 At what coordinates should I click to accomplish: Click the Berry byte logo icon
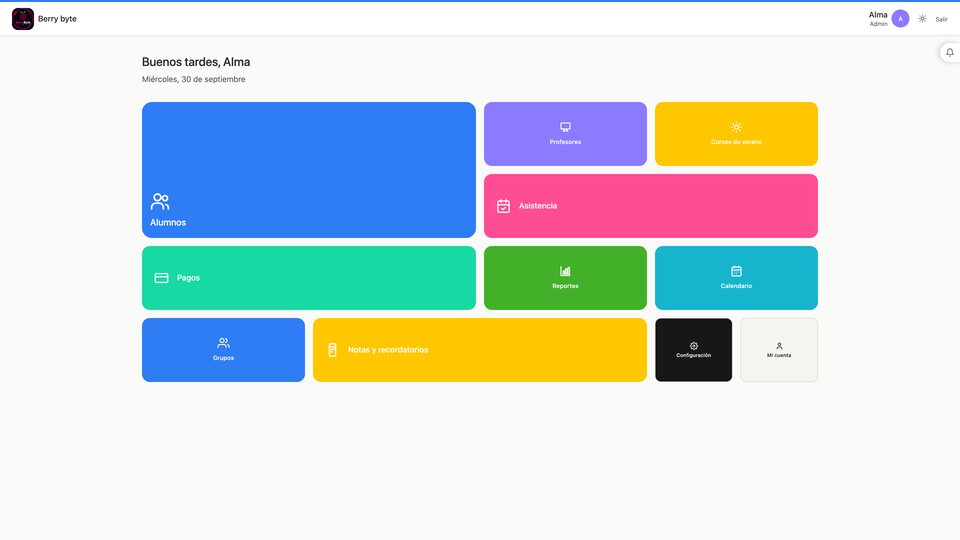click(23, 19)
